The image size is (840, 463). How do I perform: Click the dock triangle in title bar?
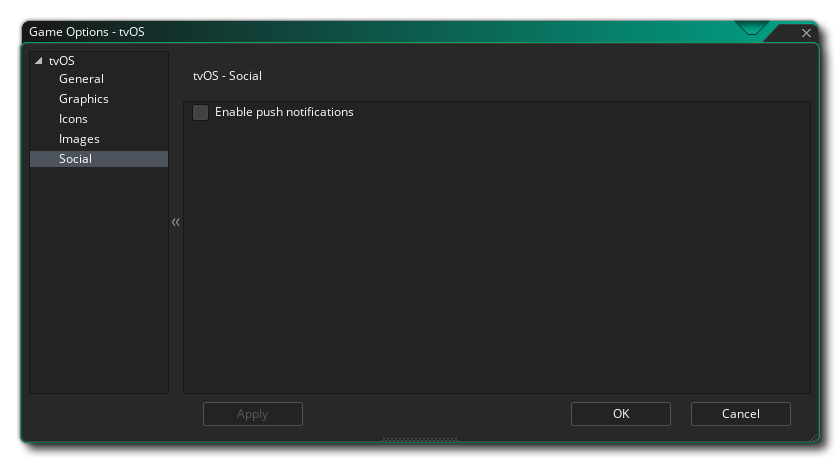click(x=751, y=27)
